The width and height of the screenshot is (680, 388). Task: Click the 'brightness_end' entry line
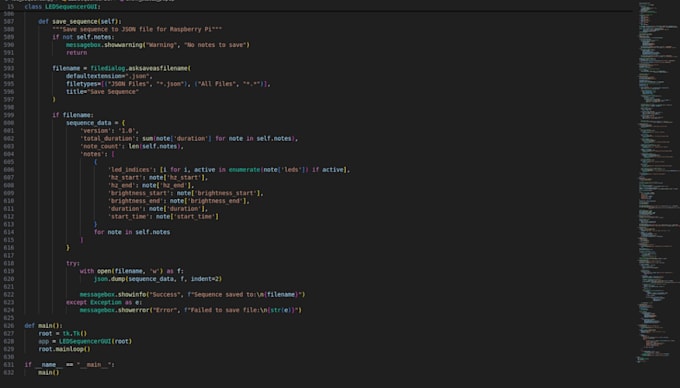[x=179, y=201]
